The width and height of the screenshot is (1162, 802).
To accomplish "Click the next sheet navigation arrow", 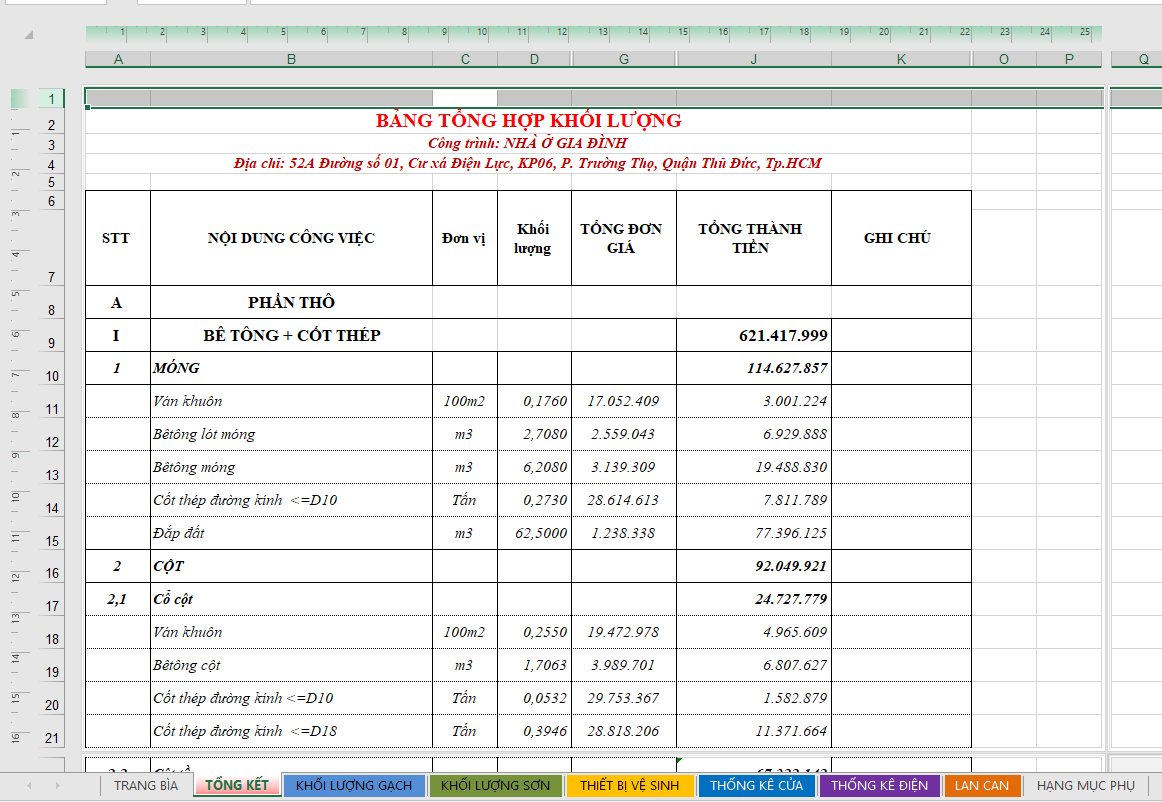I will (x=58, y=785).
